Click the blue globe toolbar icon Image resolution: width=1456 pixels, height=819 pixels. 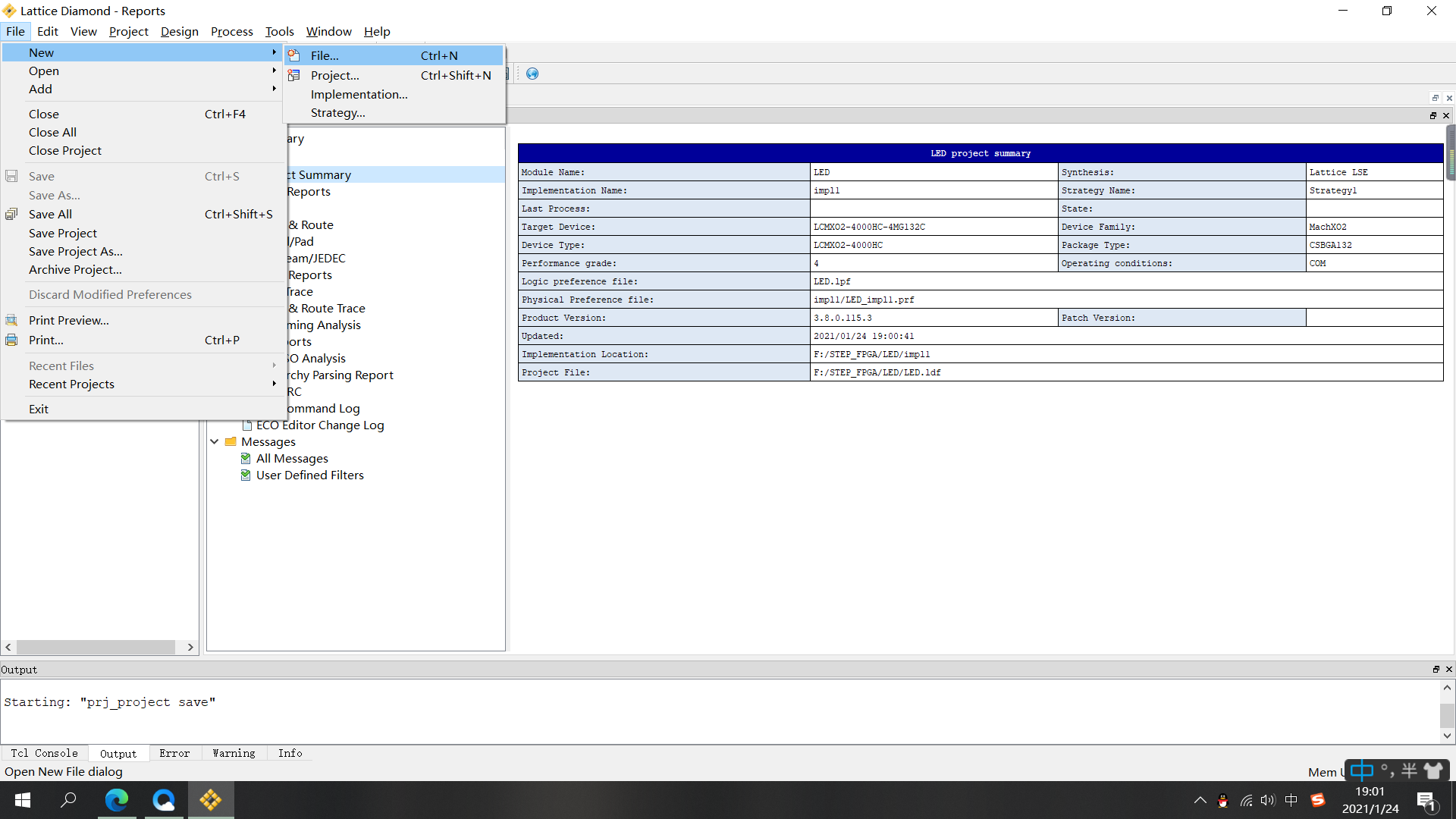pyautogui.click(x=532, y=74)
